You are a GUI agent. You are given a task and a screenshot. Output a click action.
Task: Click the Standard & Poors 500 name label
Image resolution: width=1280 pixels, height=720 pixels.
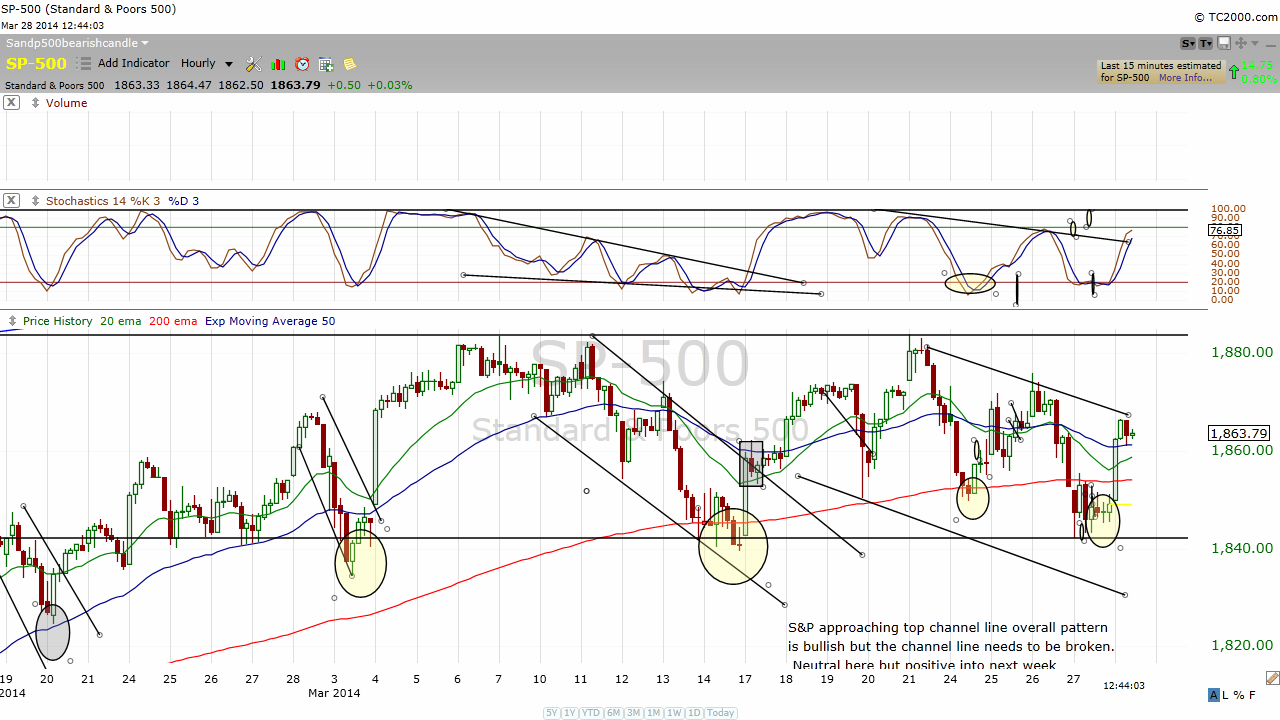pos(55,85)
